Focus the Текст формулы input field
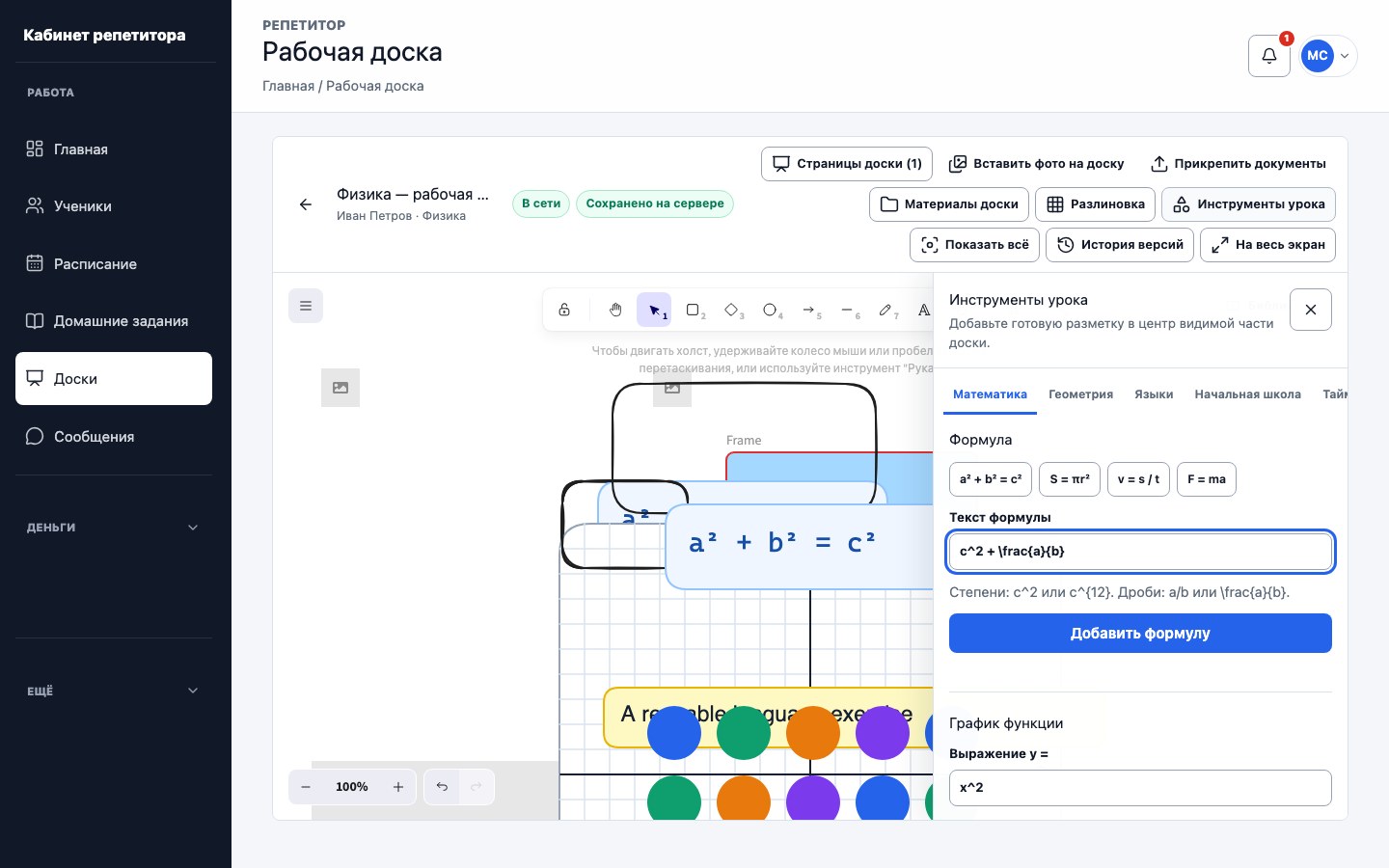 pos(1140,552)
